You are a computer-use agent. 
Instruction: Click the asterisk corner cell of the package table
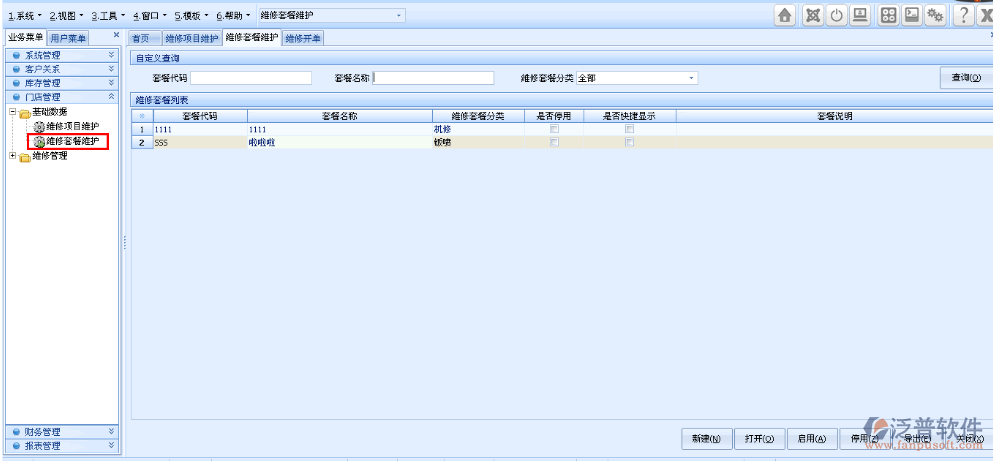click(142, 116)
